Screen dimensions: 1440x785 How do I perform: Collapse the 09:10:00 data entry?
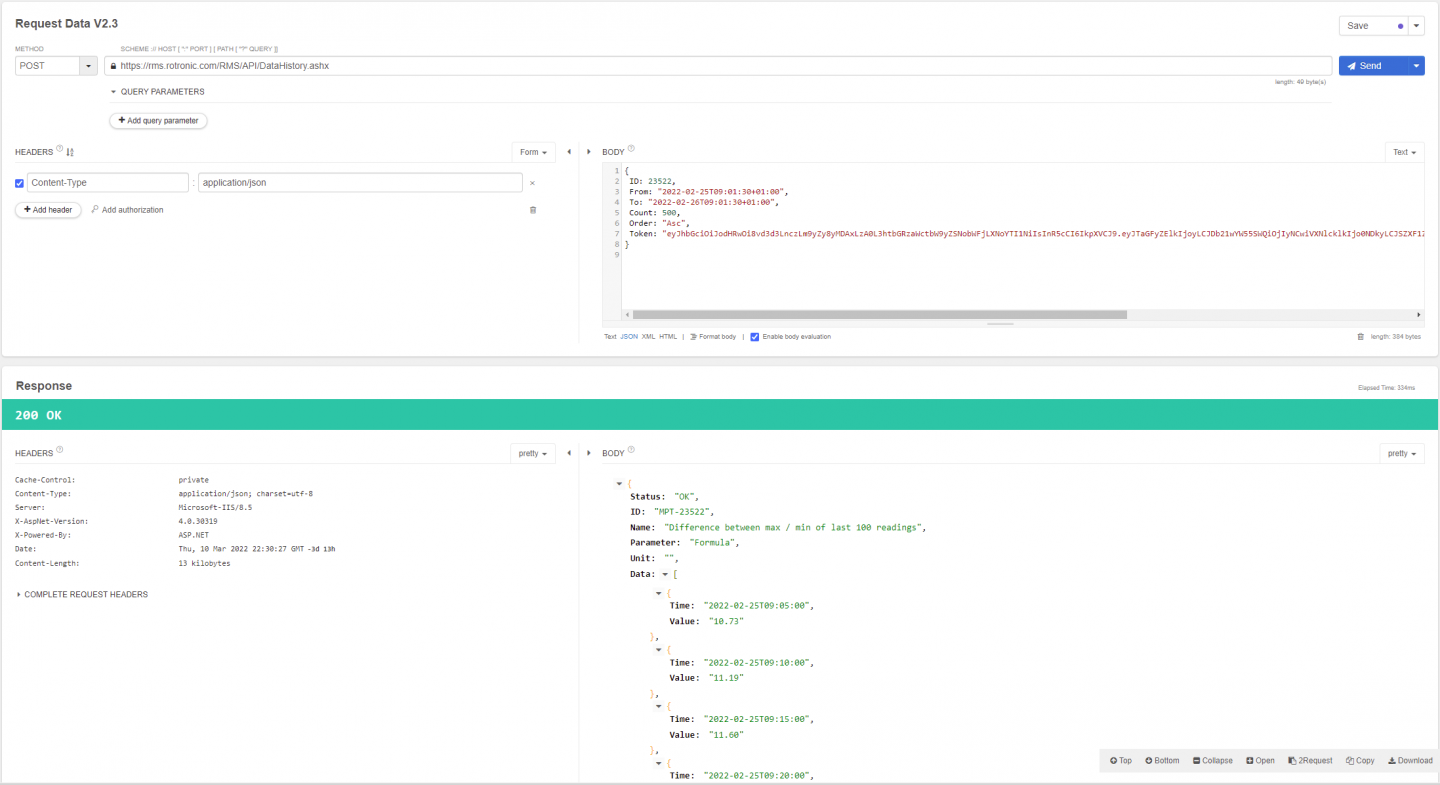click(658, 650)
